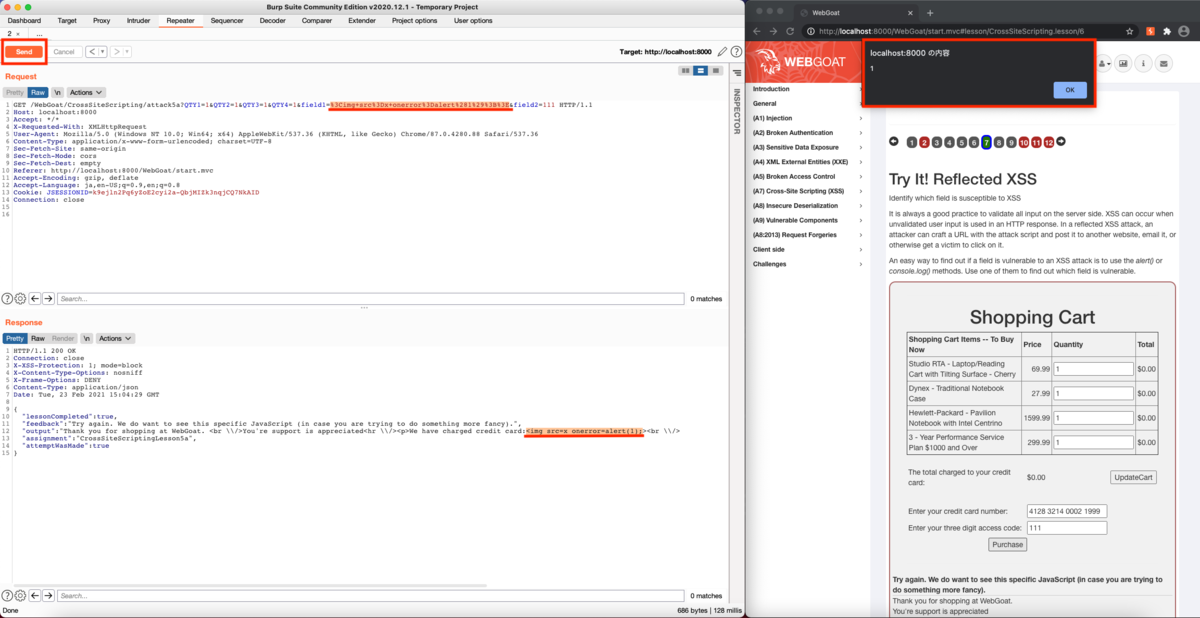Click the Purchase button
This screenshot has width=1200, height=618.
click(x=1008, y=544)
